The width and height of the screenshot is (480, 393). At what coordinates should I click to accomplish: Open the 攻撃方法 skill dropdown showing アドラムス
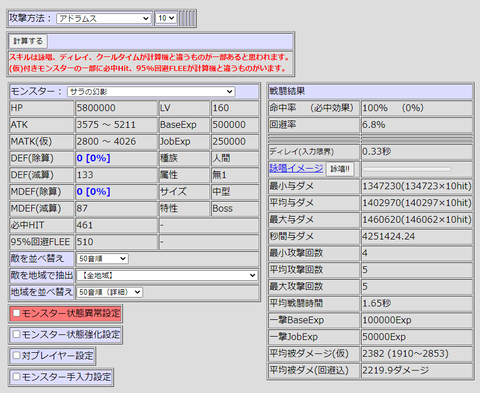pyautogui.click(x=103, y=18)
